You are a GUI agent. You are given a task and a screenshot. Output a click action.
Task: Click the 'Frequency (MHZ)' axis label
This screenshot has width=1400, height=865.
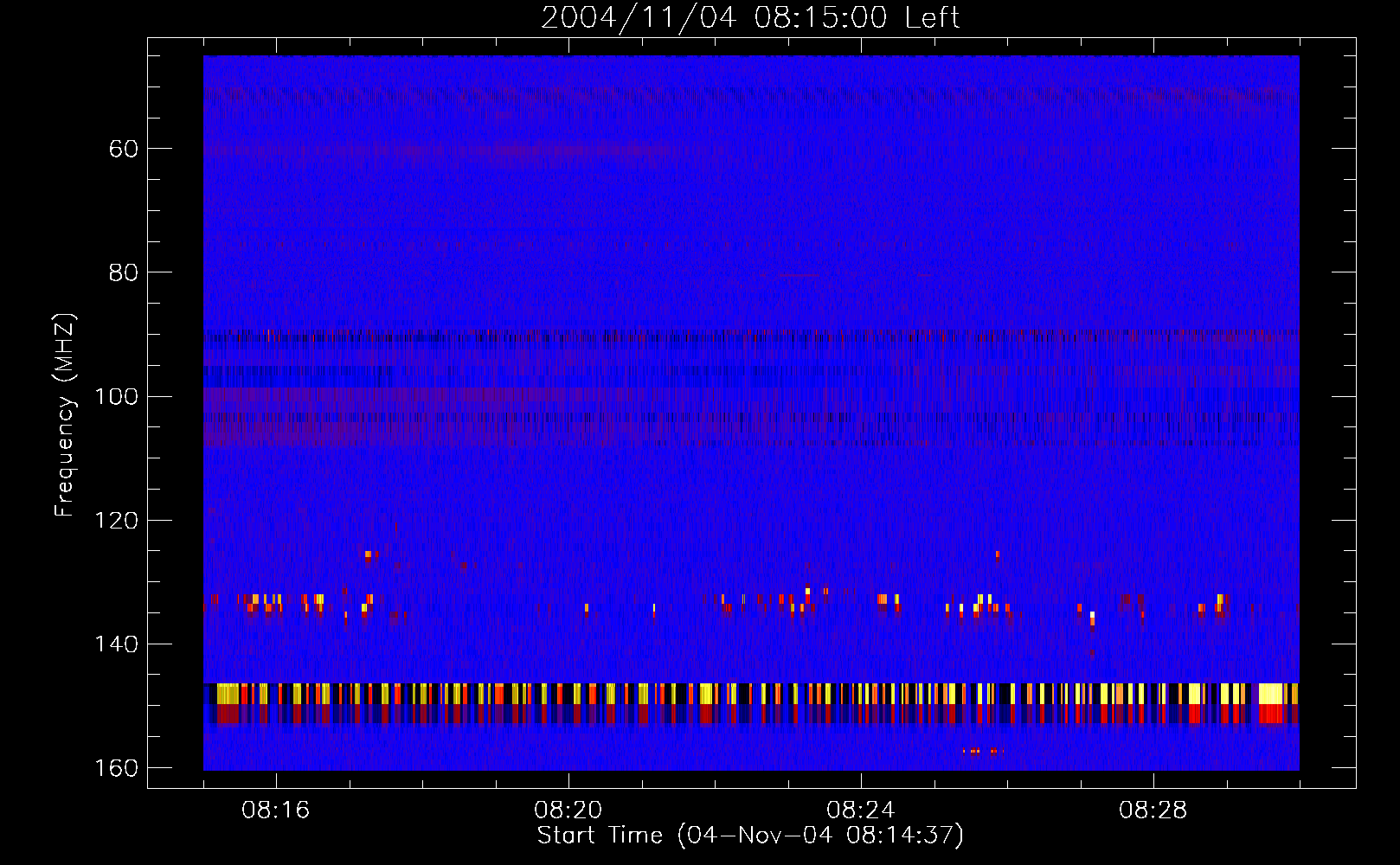(65, 415)
